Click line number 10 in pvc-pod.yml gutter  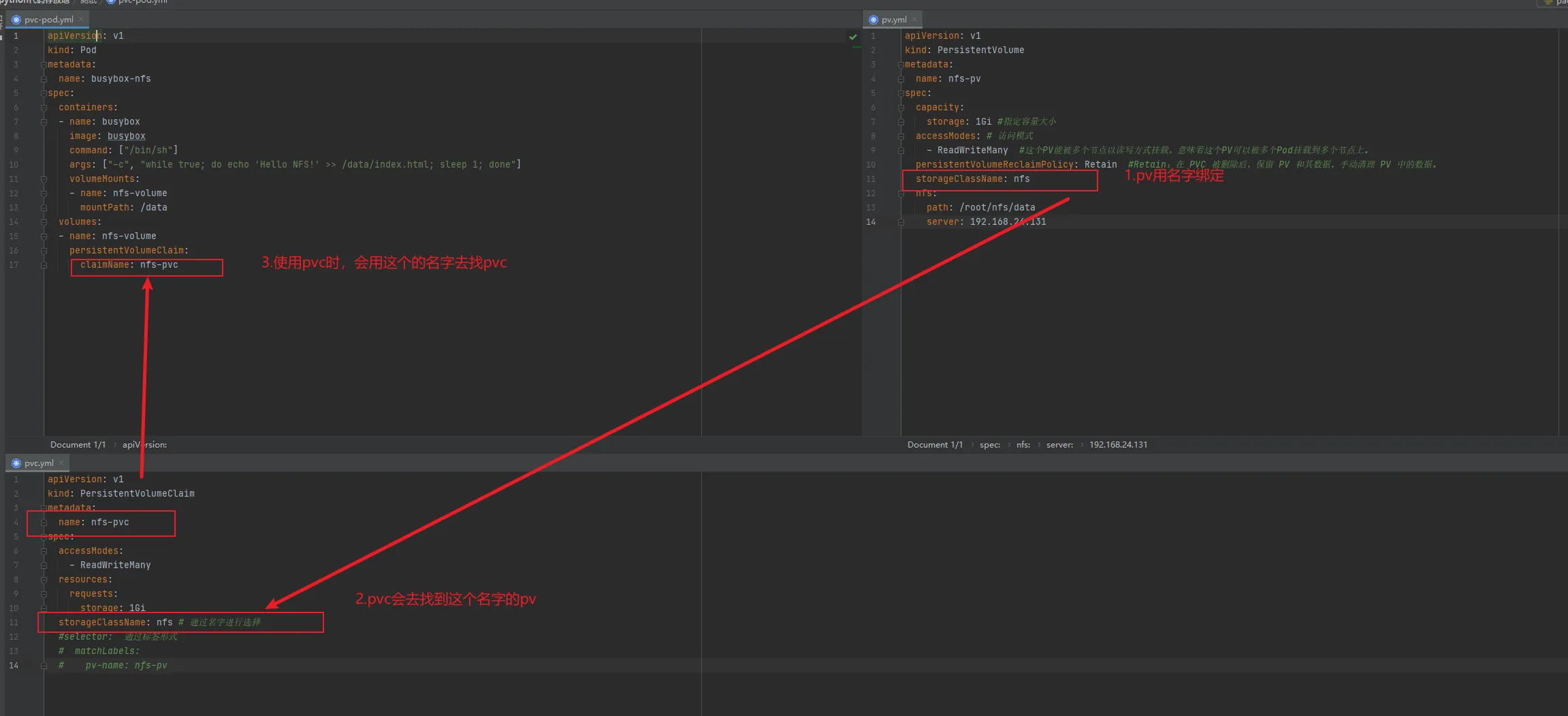tap(14, 165)
